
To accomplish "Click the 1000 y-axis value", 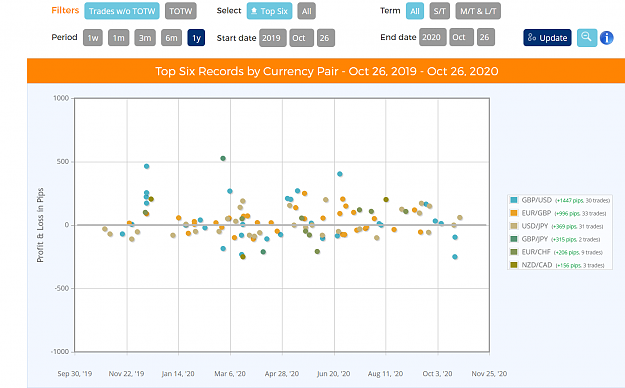I will pos(61,98).
